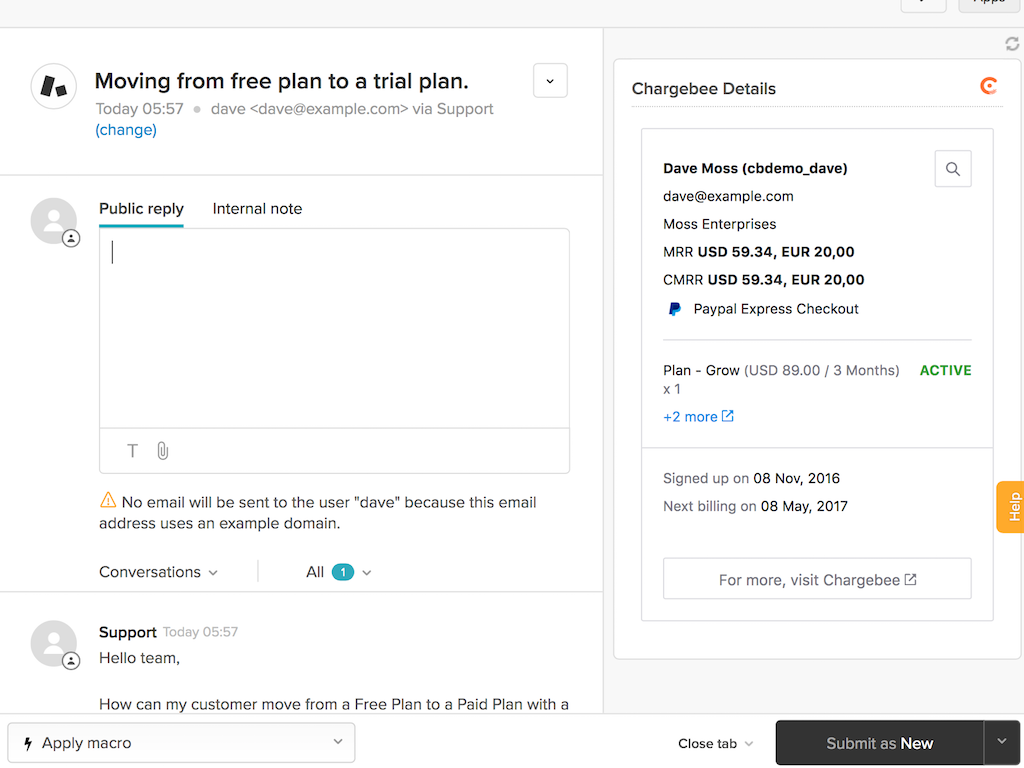
Task: Expand the submit status arrow button
Action: pos(1002,742)
